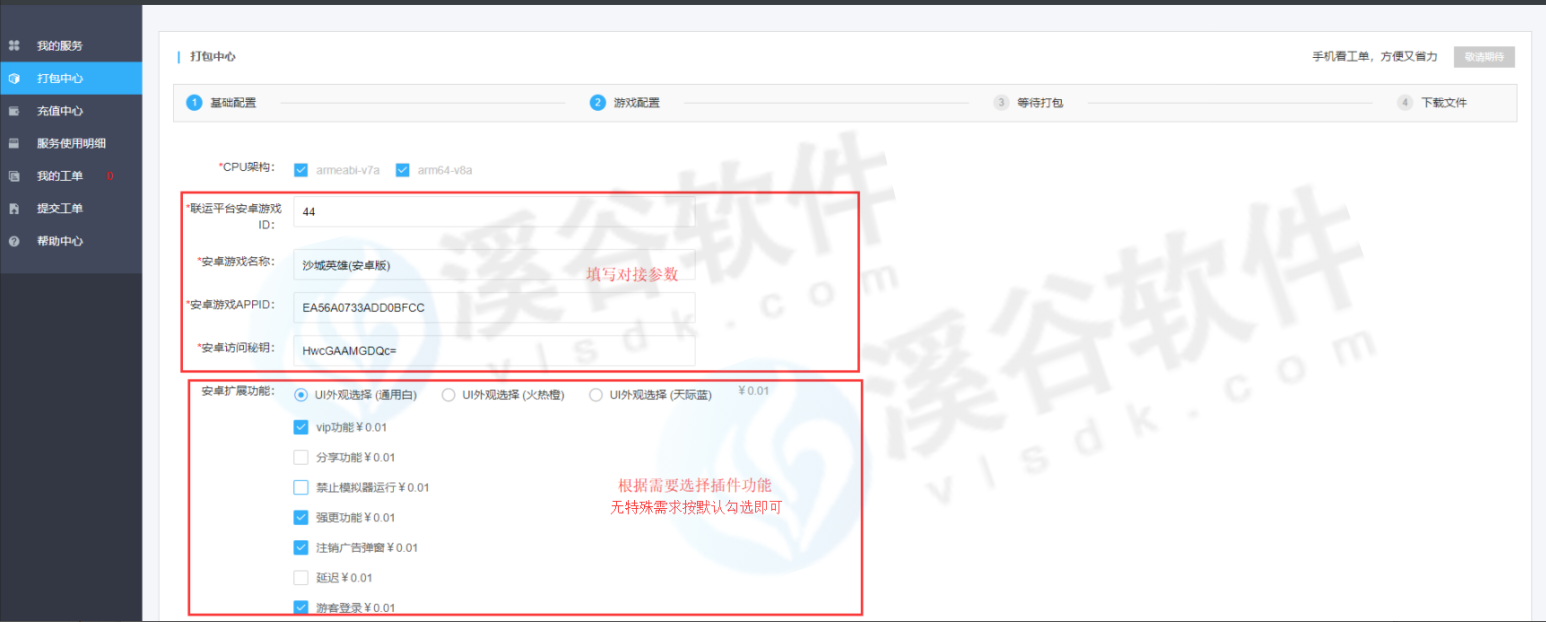The image size is (1546, 622).
Task: Toggle the arm64-v8a CPU checkbox
Action: pos(403,170)
